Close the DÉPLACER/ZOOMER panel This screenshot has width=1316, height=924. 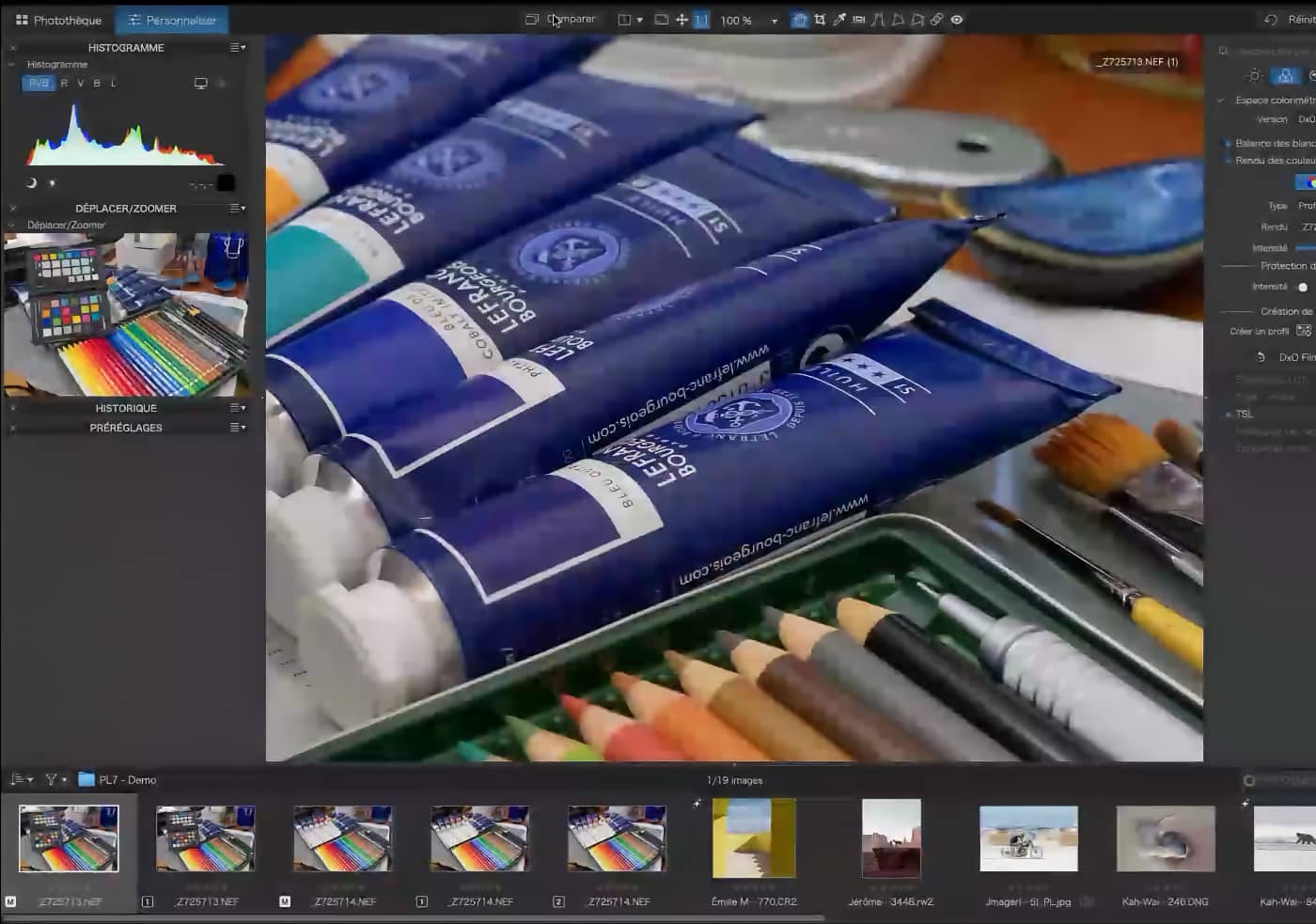click(x=12, y=209)
